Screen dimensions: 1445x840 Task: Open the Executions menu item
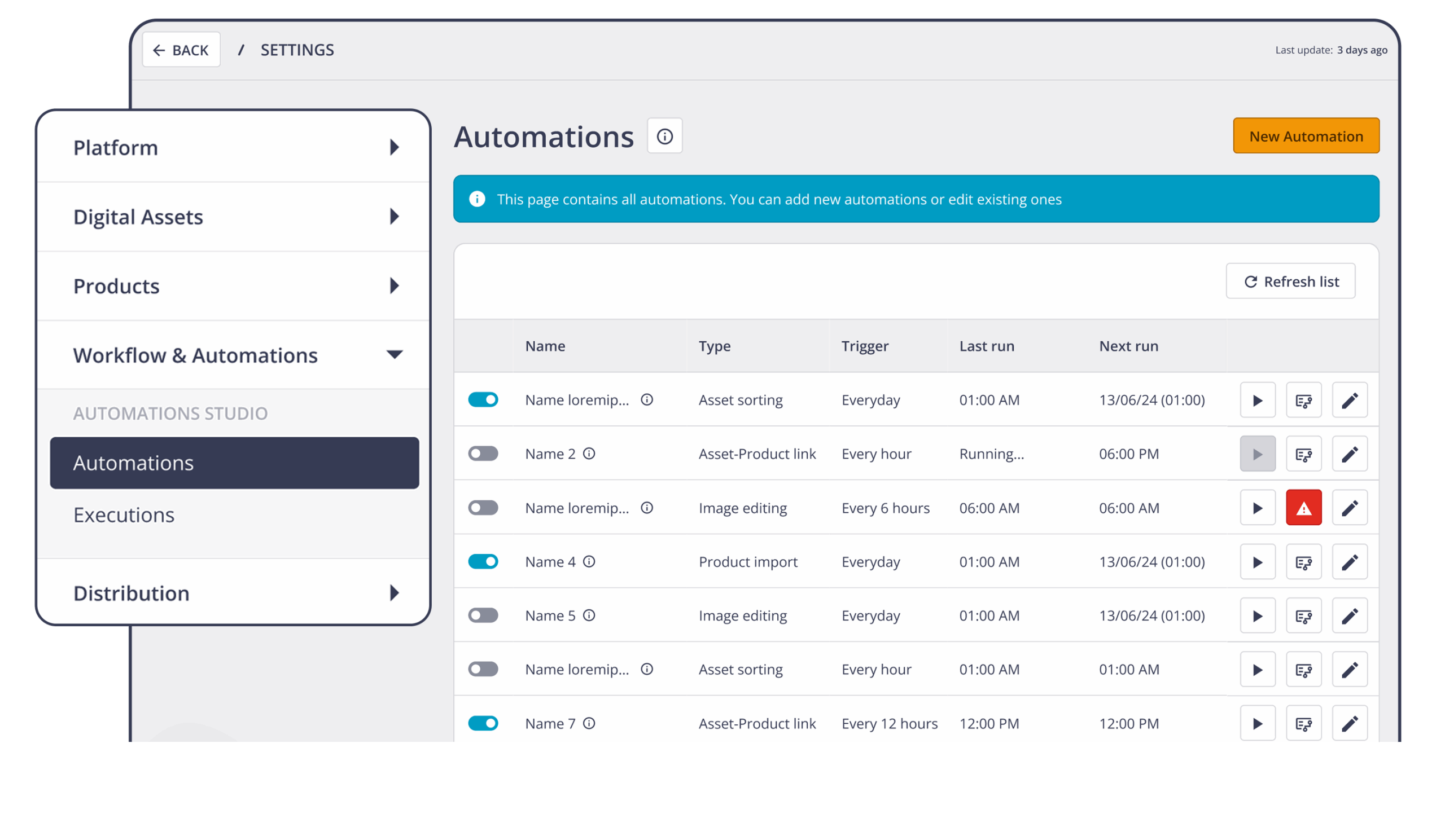pyautogui.click(x=124, y=514)
